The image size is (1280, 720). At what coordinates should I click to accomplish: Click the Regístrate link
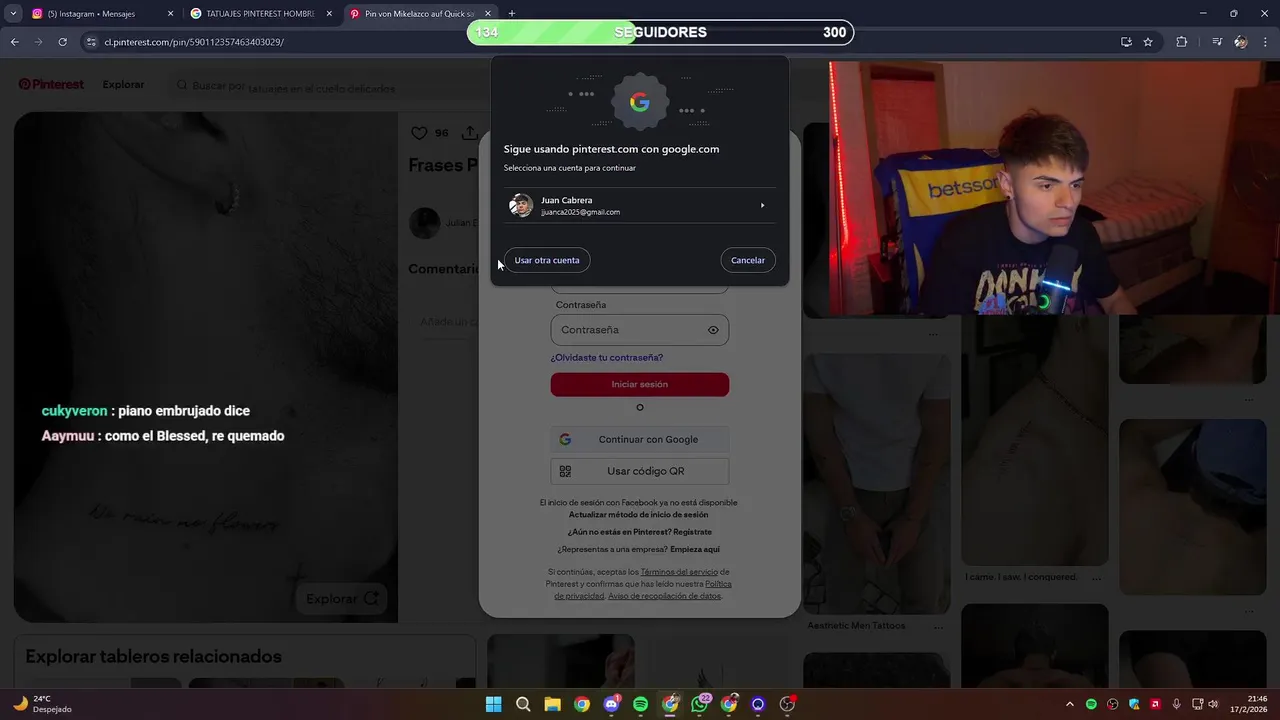[x=692, y=532]
